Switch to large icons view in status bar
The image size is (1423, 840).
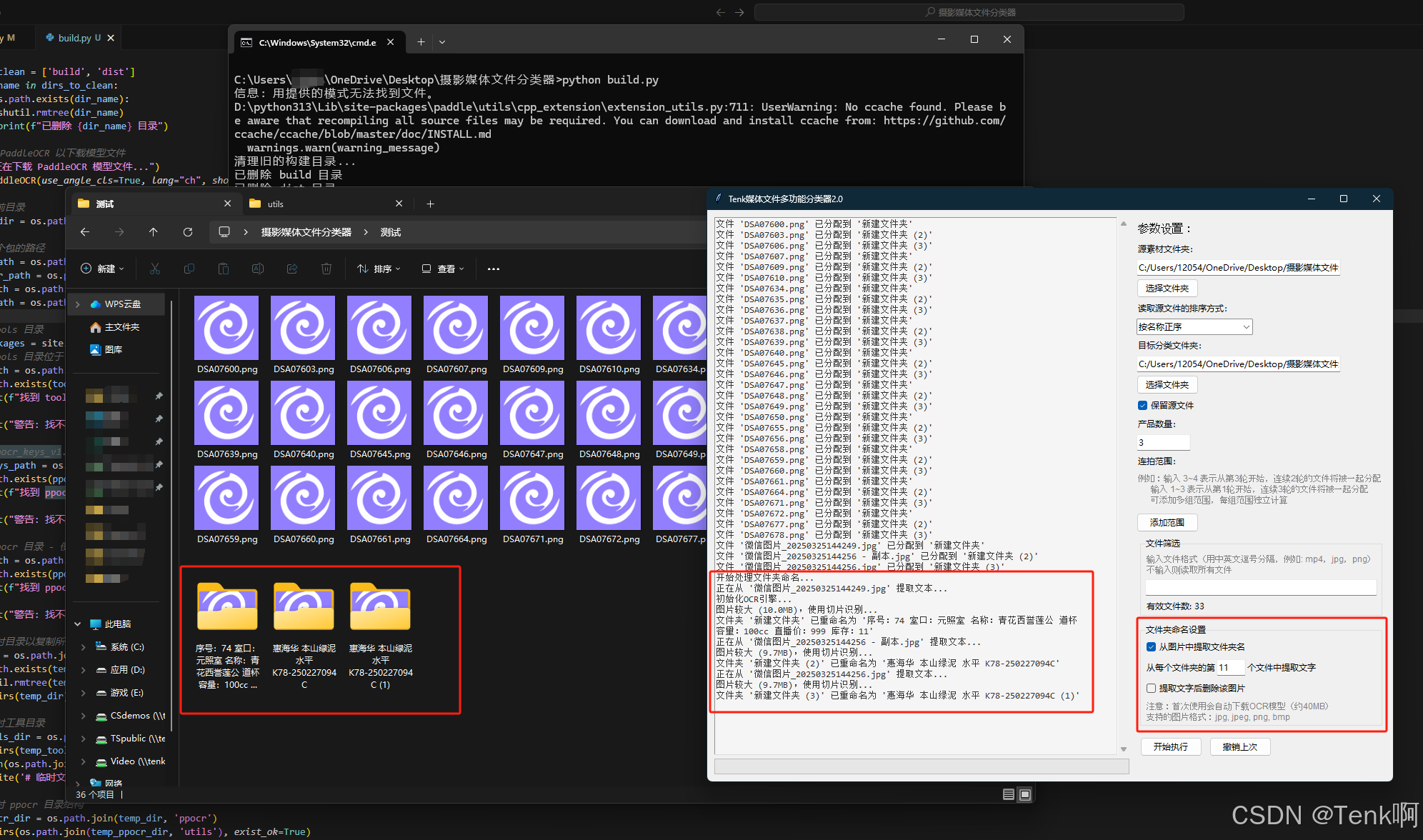1025,794
